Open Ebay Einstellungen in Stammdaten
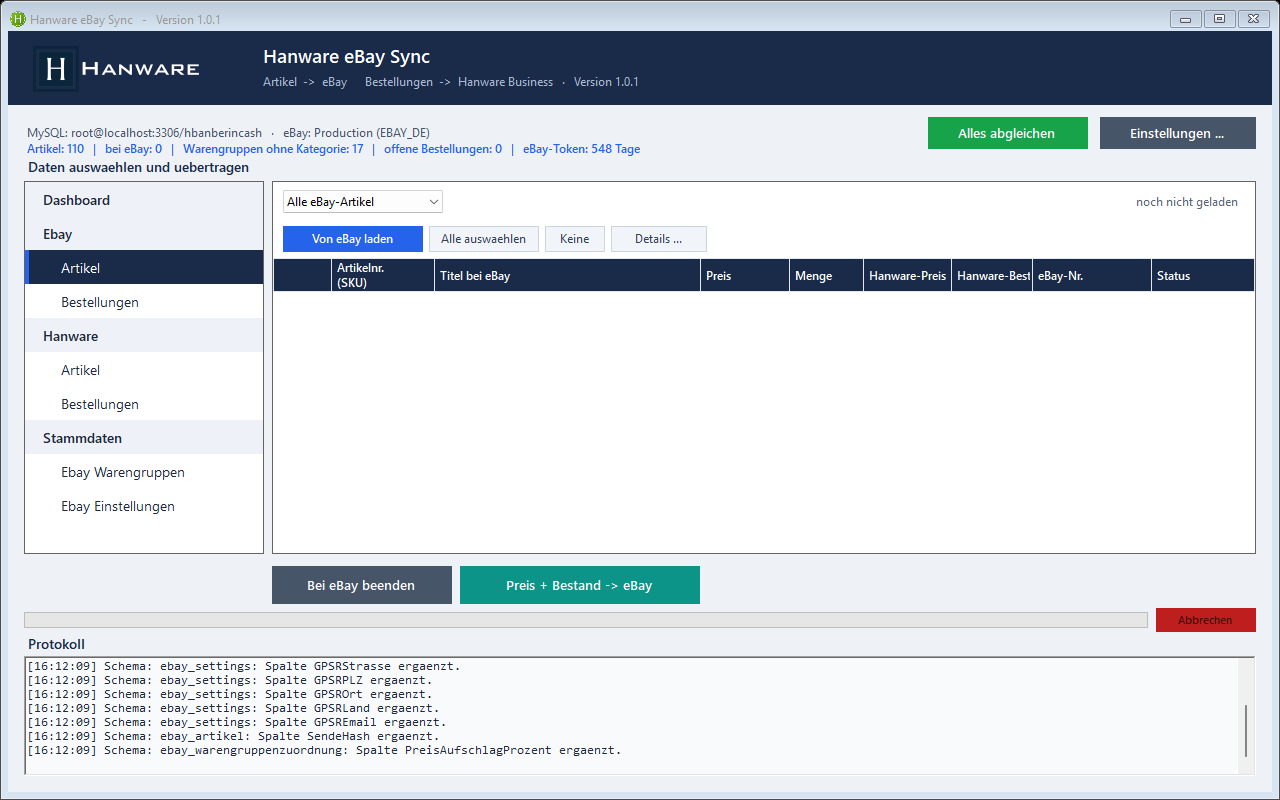Image resolution: width=1280 pixels, height=800 pixels. click(x=144, y=506)
